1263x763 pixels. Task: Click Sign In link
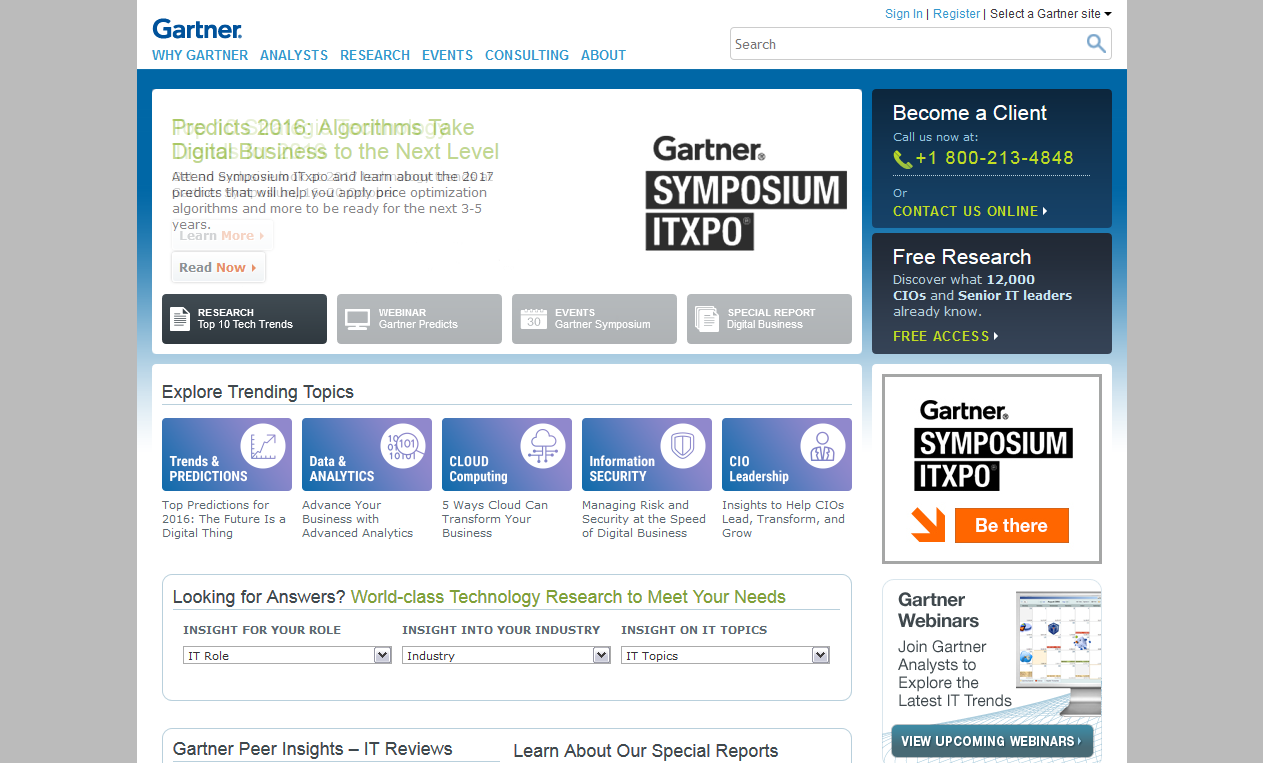[904, 14]
